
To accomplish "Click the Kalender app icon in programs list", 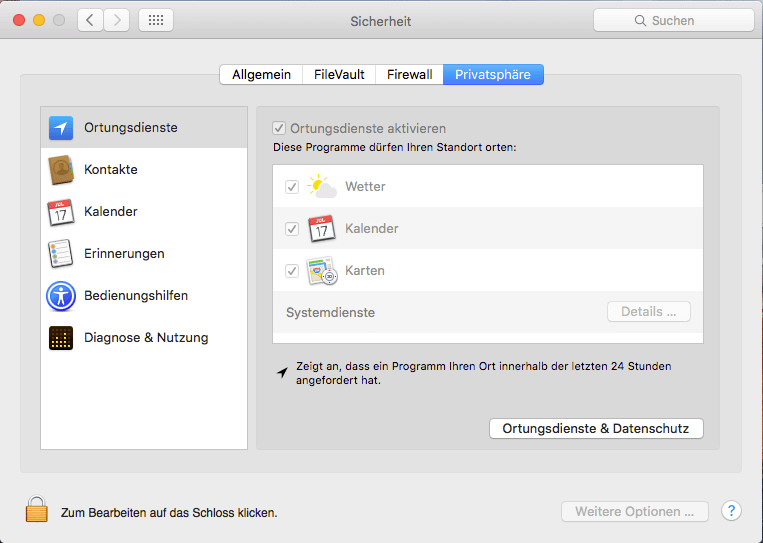I will (322, 229).
